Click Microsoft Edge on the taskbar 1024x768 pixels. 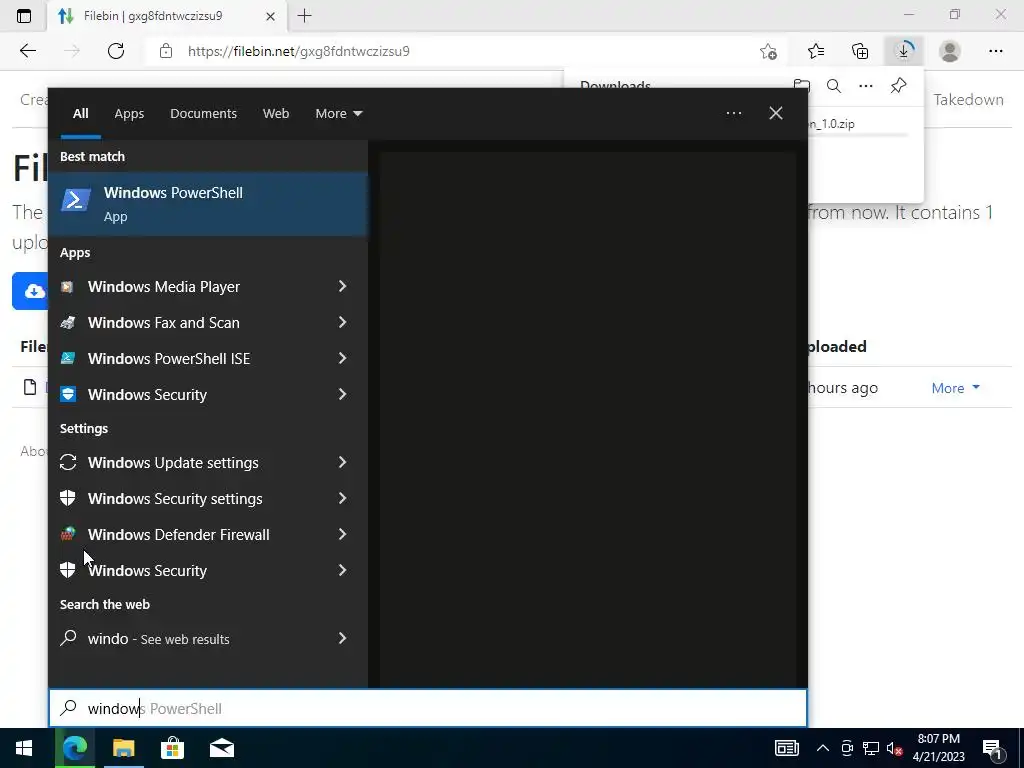pos(74,748)
